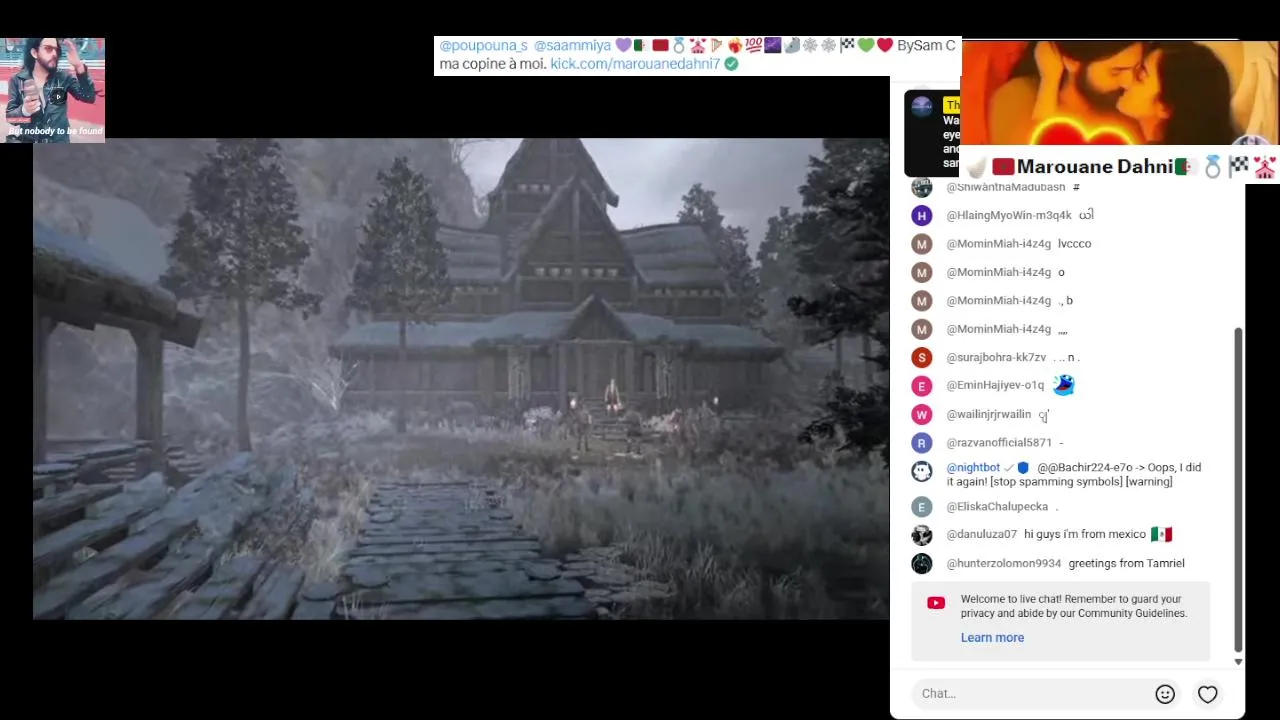Click the @hunterzolomon9934 username
This screenshot has width=1280, height=720.
1004,564
